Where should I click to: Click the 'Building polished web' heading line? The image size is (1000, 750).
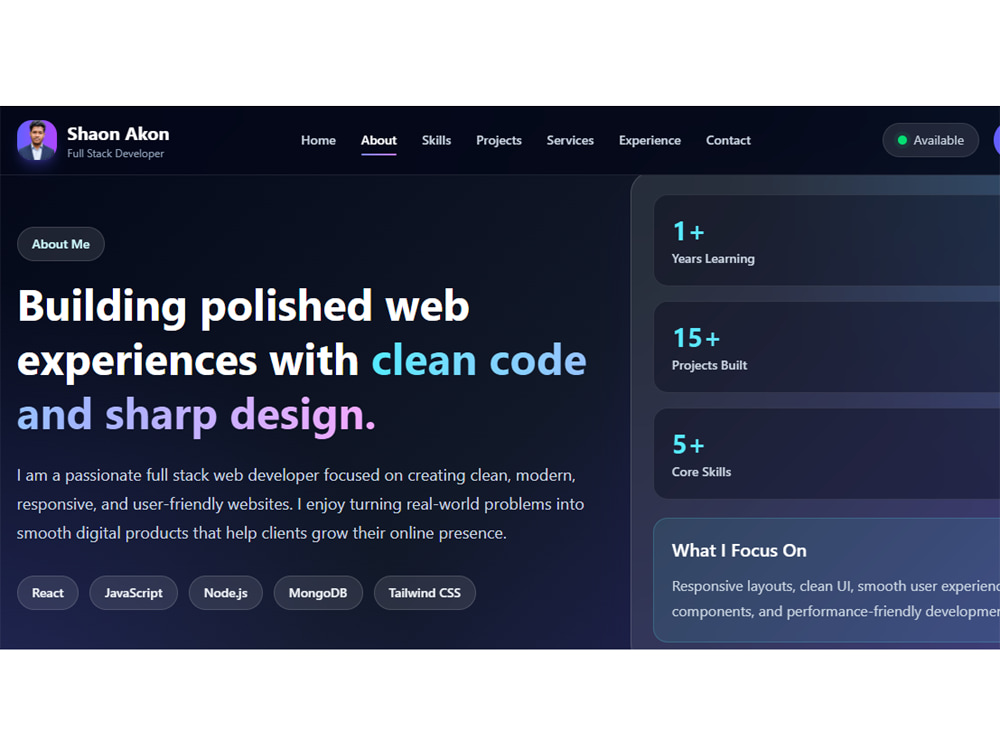click(244, 306)
